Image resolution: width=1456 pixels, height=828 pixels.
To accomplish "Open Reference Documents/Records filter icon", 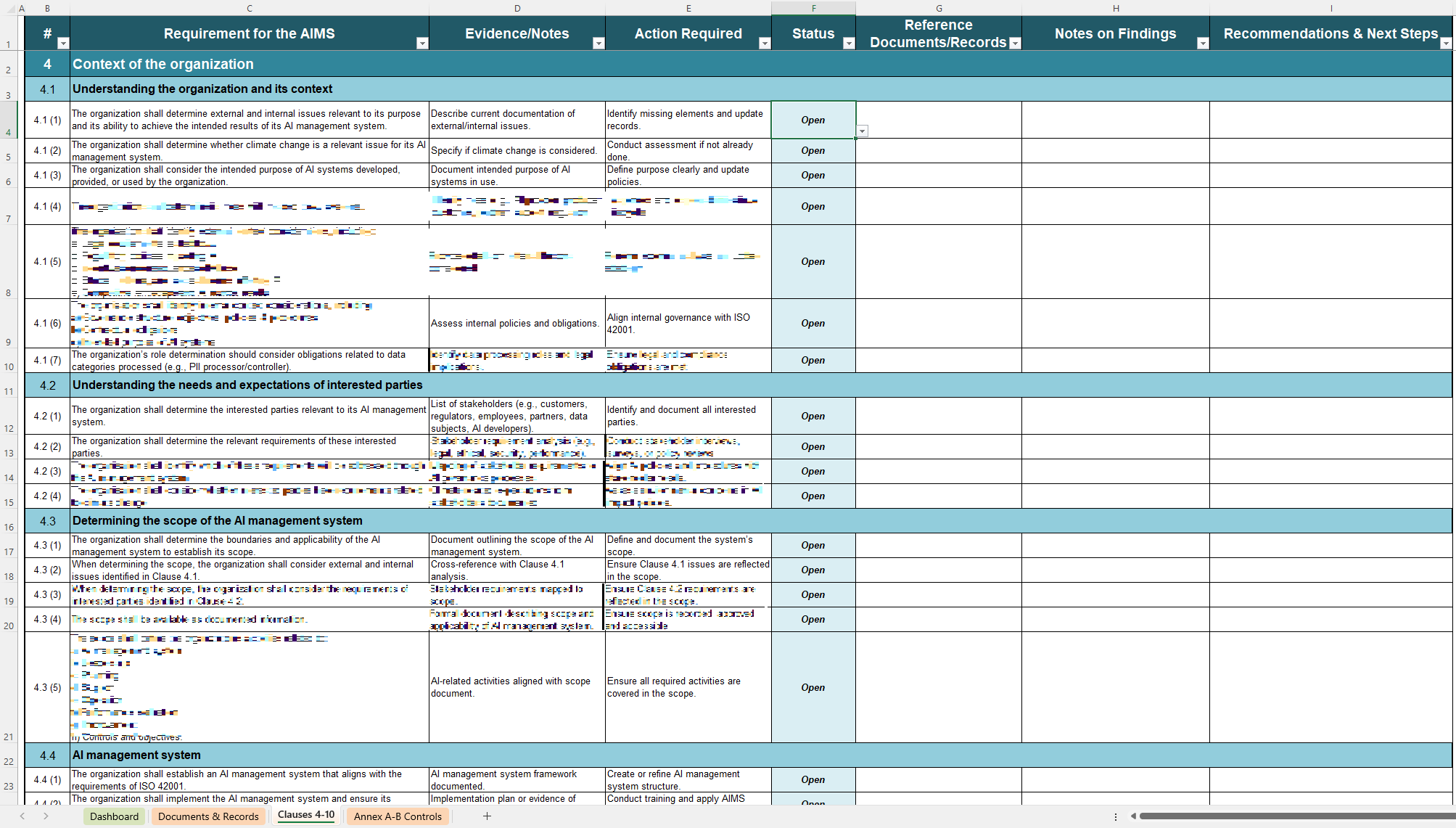I will [1015, 44].
